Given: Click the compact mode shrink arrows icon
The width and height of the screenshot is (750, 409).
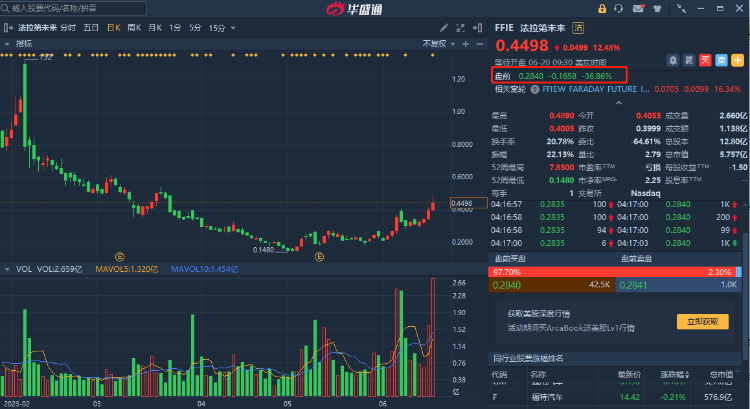Looking at the screenshot, I should pyautogui.click(x=682, y=9).
